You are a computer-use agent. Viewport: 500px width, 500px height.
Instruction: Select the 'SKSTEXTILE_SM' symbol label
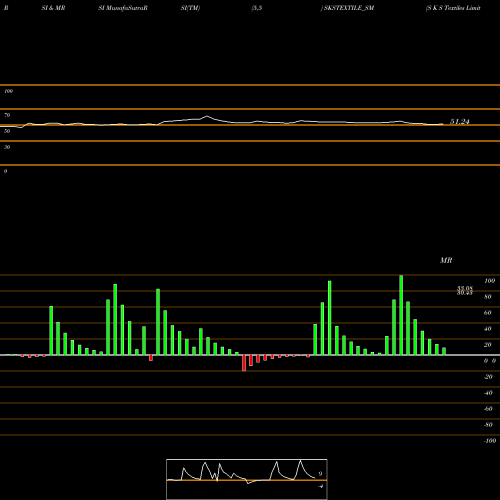349,8
